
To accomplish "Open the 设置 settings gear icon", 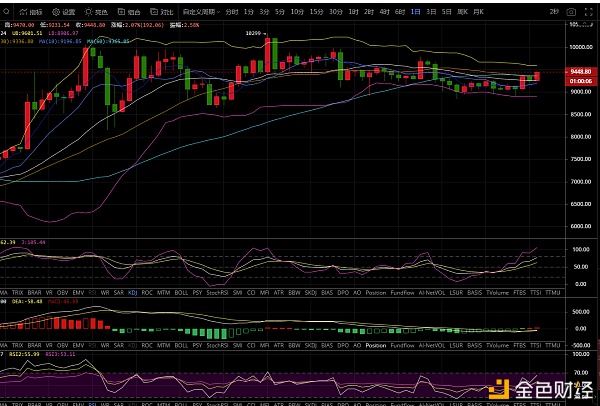I will click(x=56, y=12).
